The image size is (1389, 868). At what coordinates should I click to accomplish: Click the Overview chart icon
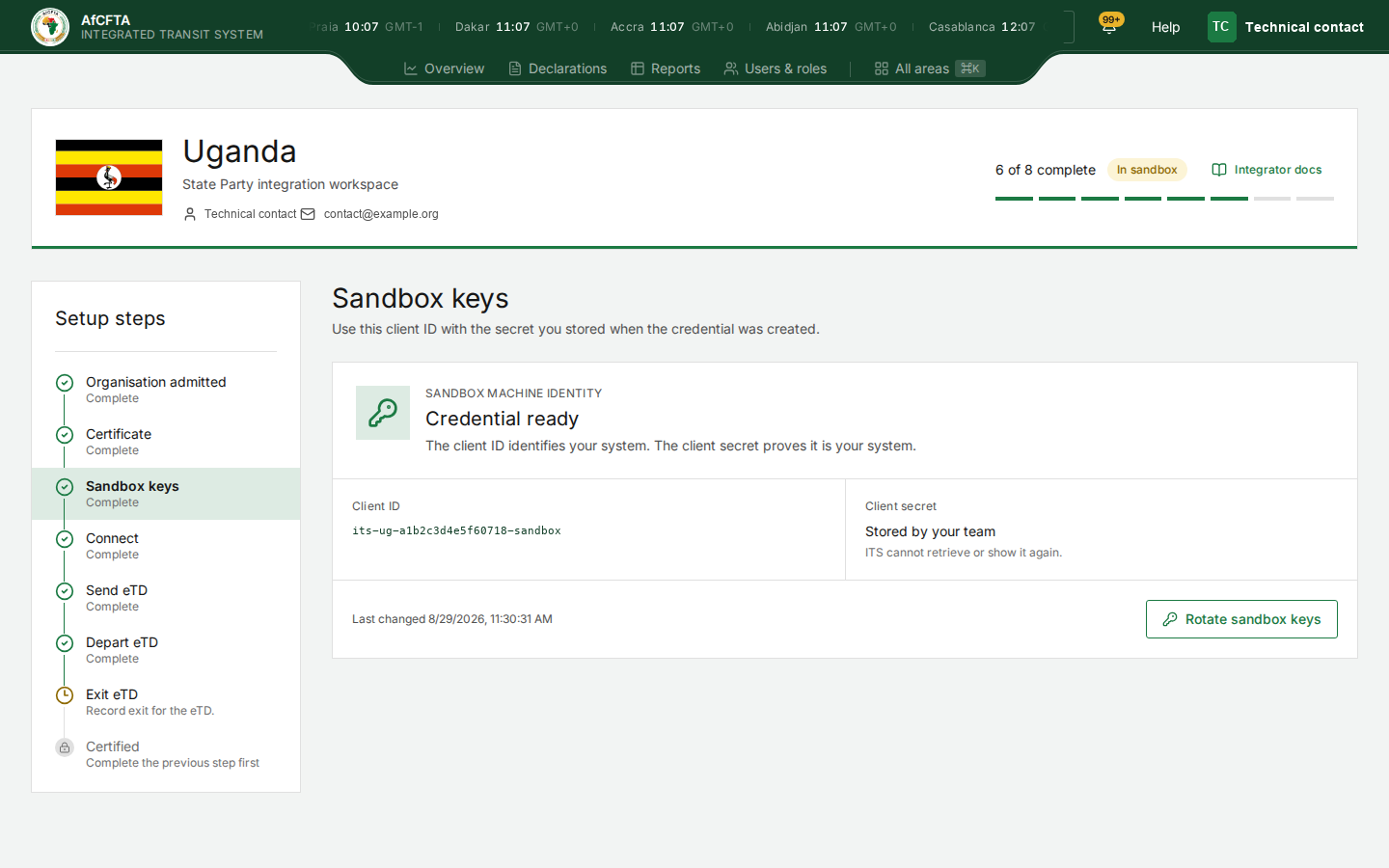point(411,68)
